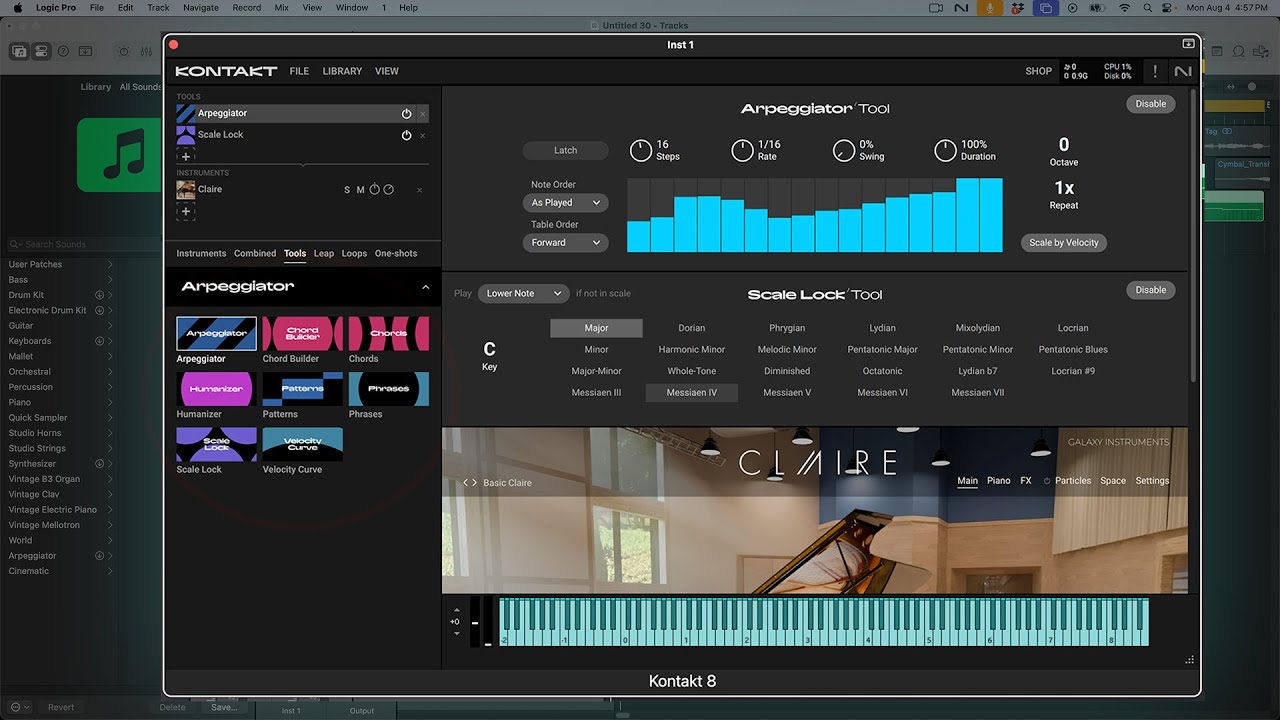1280x720 pixels.
Task: Expand Keyboards category in Logic library
Action: click(x=110, y=341)
